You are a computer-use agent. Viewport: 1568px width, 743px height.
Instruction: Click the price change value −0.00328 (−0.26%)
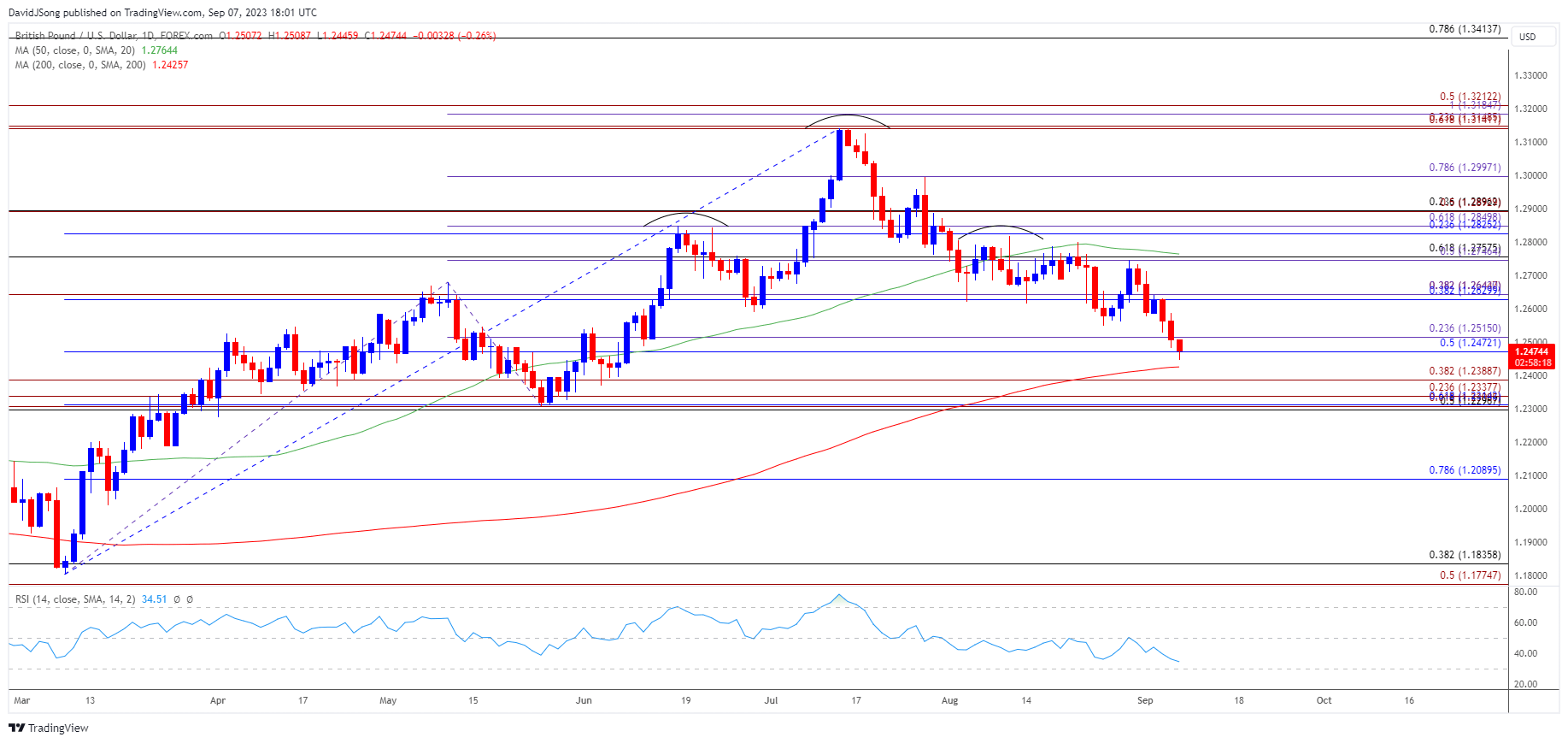pyautogui.click(x=455, y=36)
